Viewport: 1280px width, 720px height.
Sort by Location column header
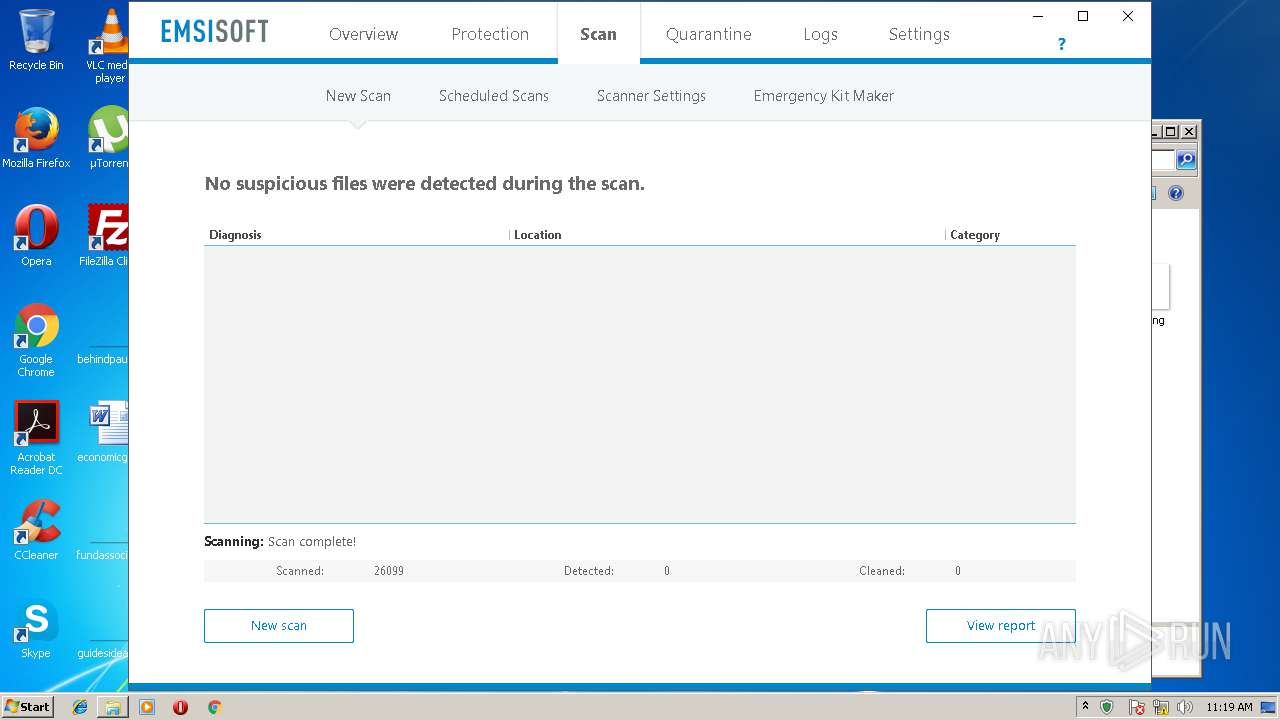click(x=537, y=235)
